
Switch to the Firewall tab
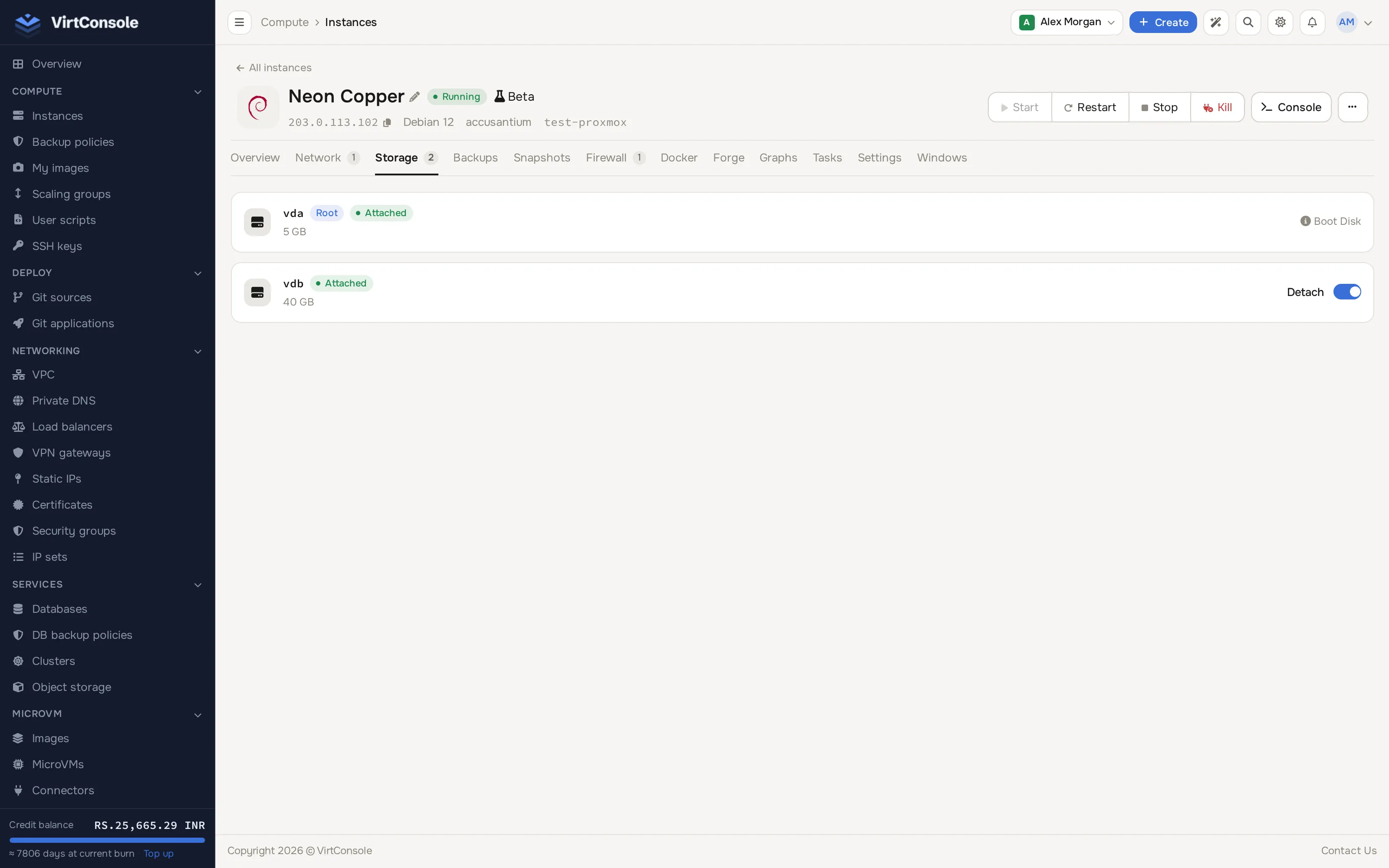(x=616, y=158)
